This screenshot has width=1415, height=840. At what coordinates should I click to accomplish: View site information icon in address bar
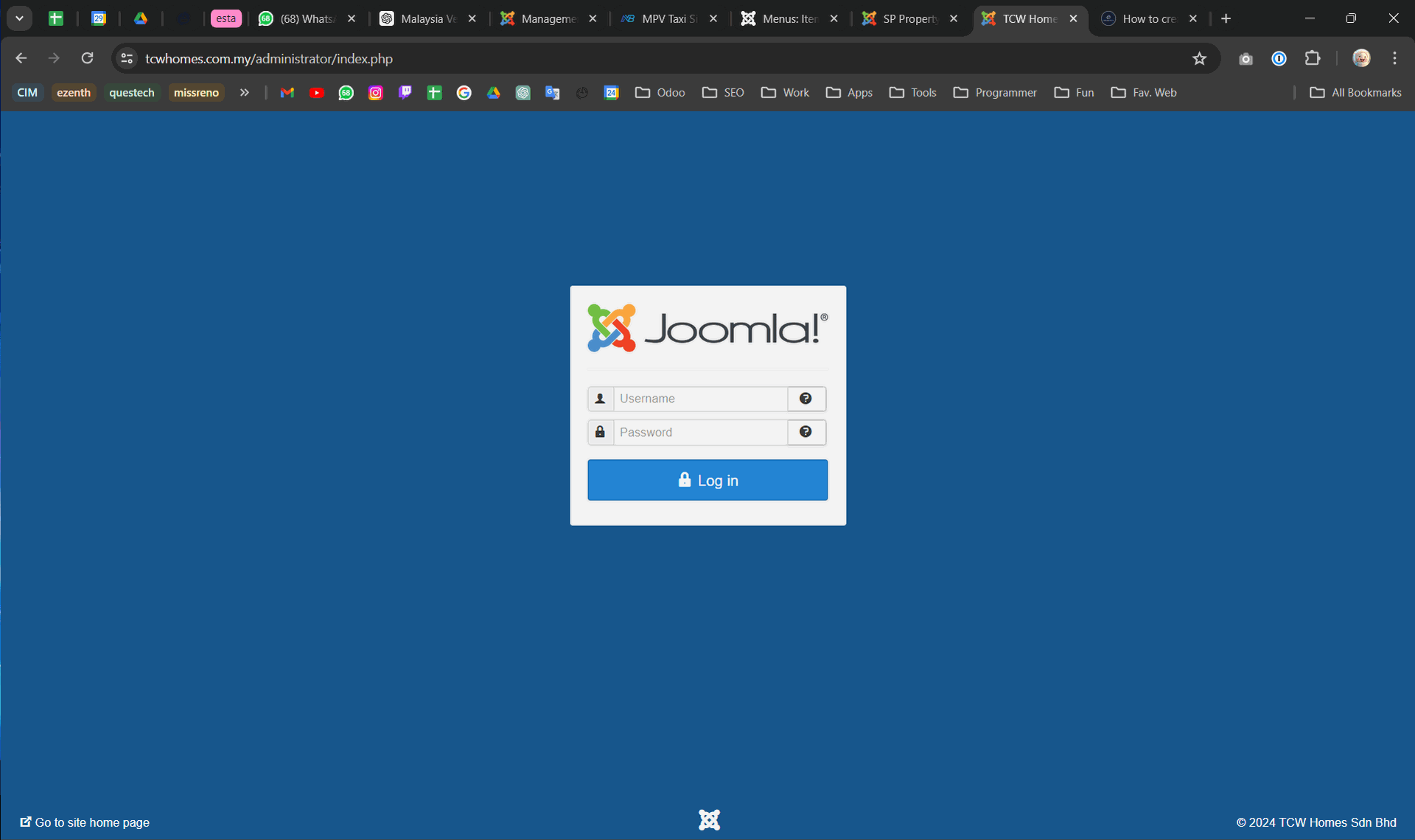[127, 58]
